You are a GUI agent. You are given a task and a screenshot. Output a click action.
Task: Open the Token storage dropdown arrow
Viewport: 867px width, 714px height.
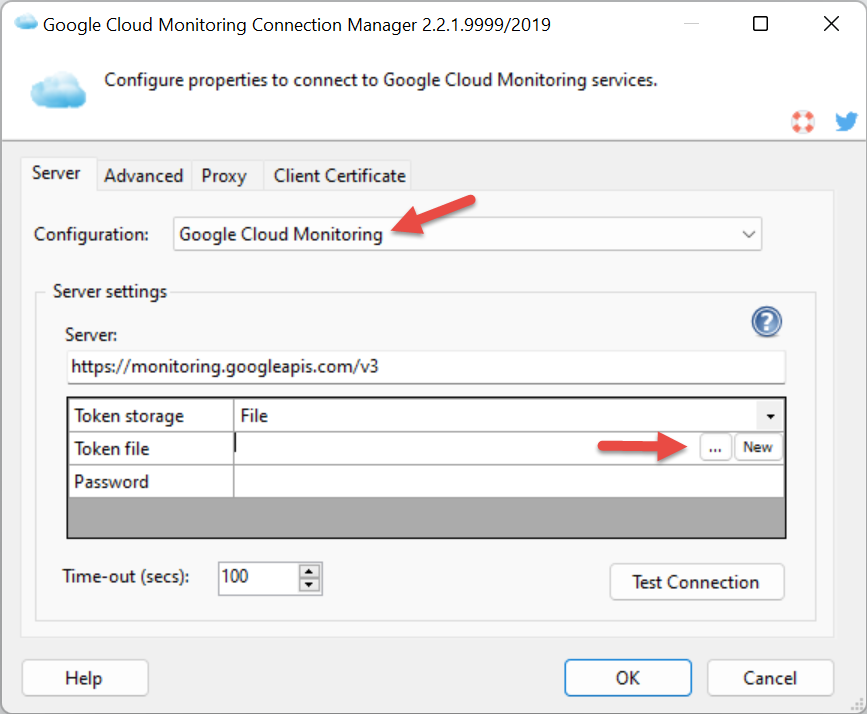770,416
